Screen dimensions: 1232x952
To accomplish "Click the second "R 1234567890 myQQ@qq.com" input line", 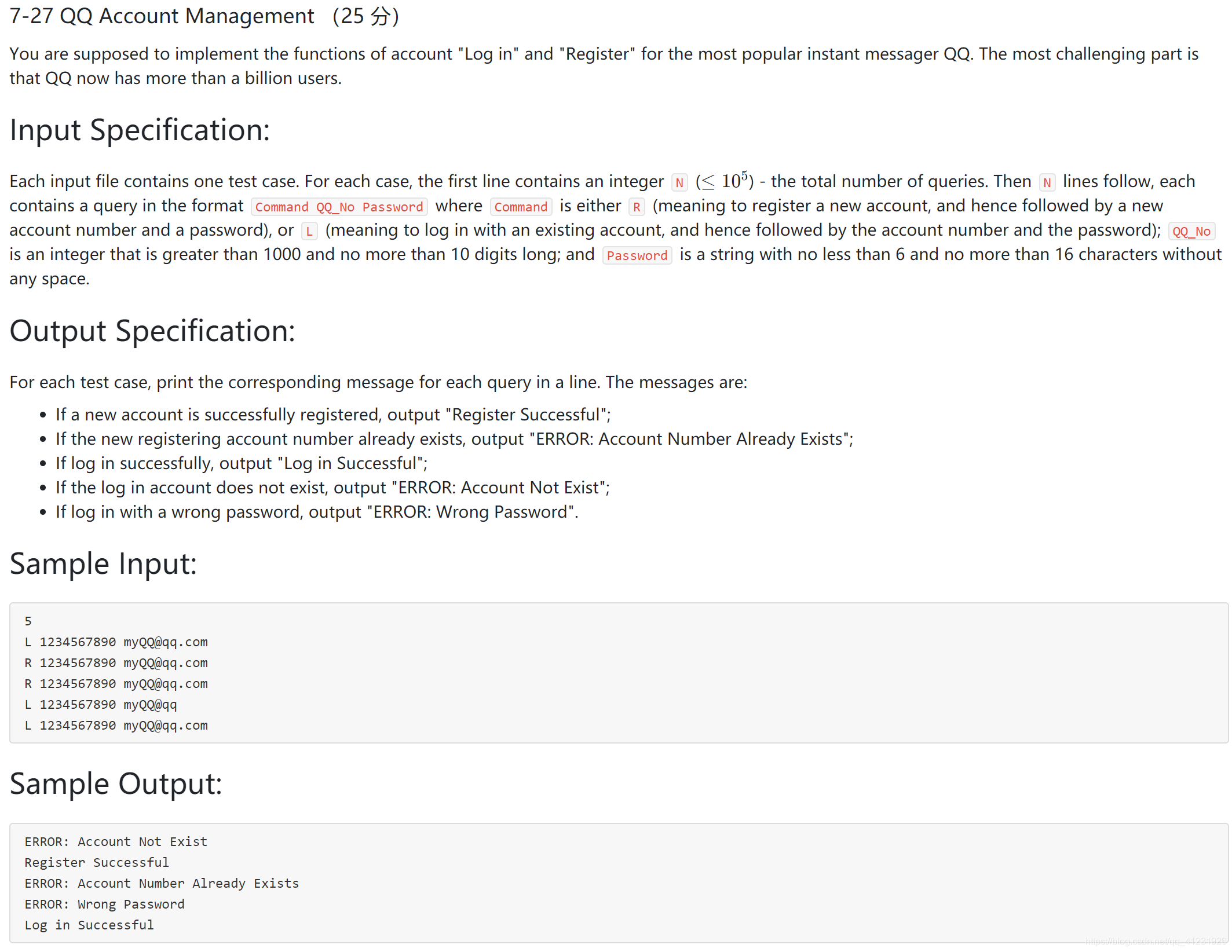I will pyautogui.click(x=116, y=683).
